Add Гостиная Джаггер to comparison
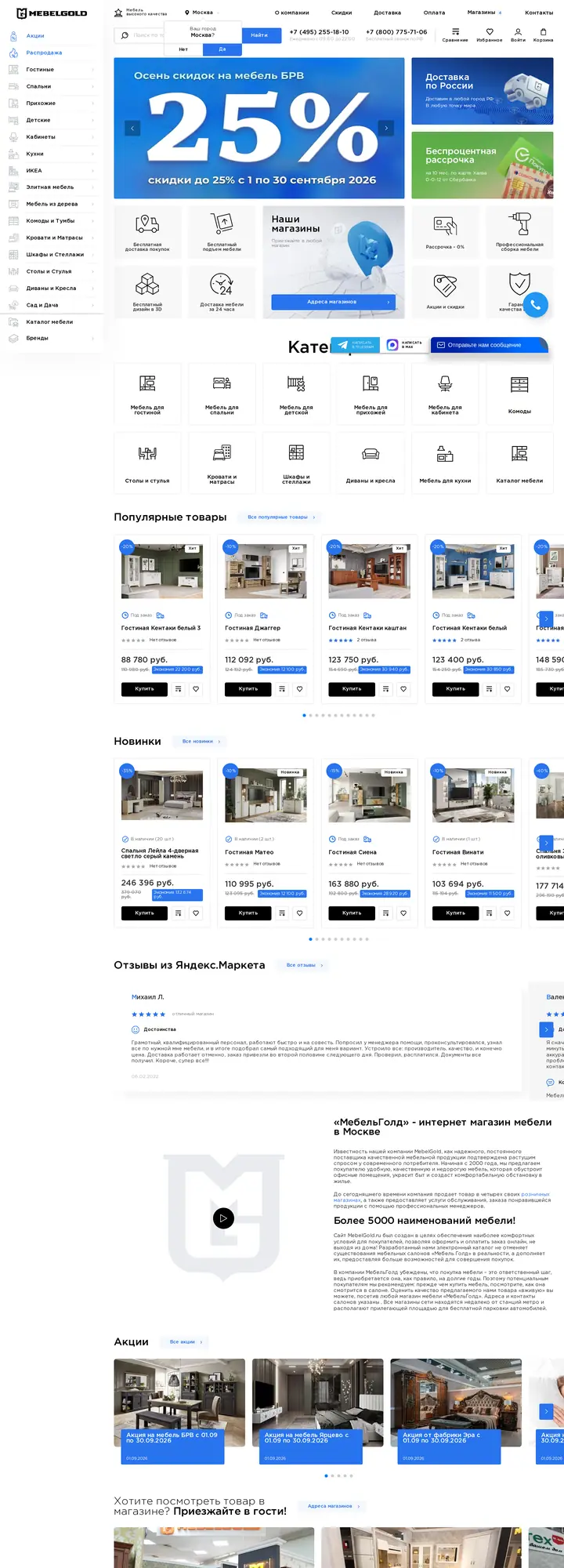564x1568 pixels. 282,689
